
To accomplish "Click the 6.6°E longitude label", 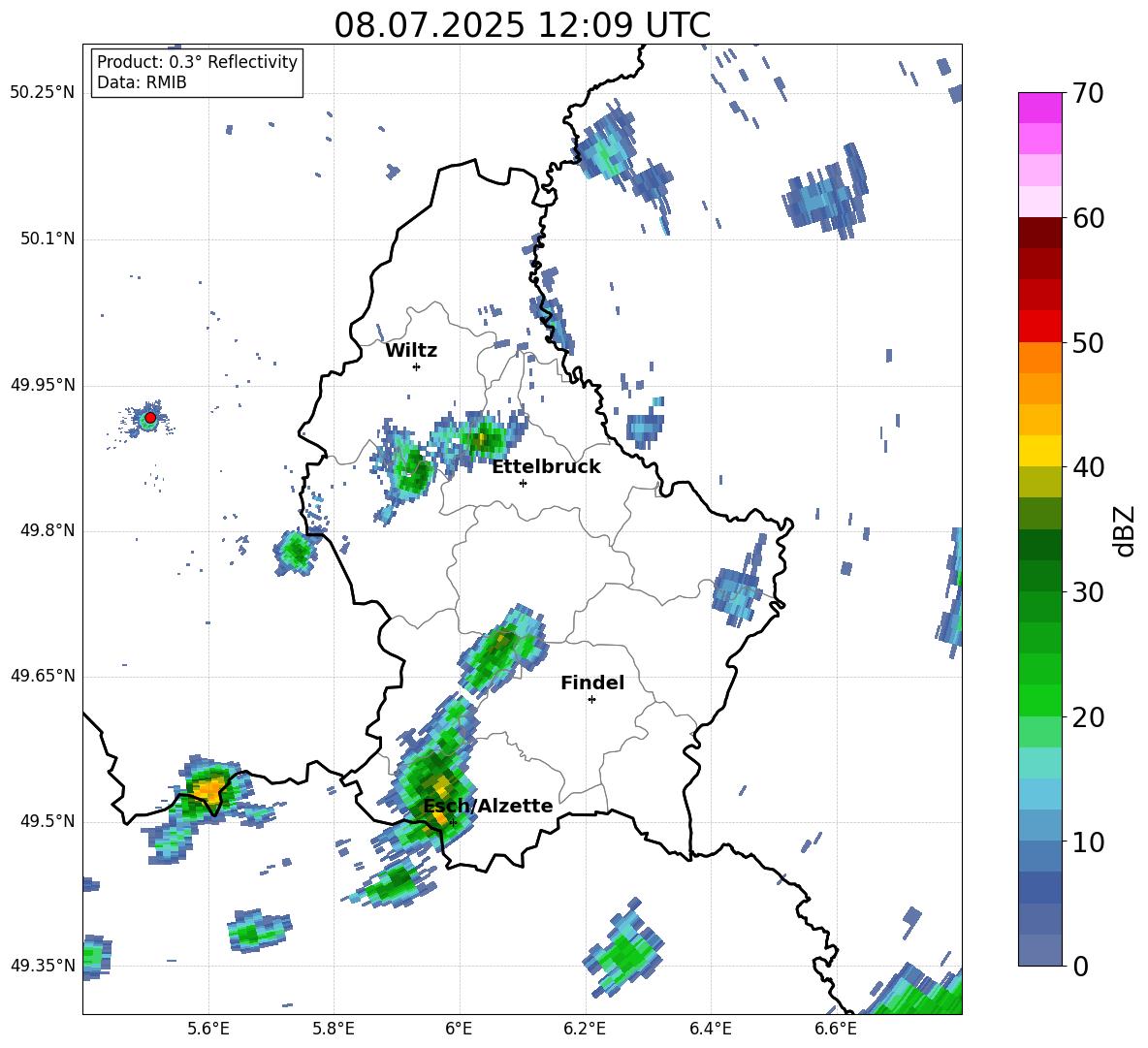I will coord(836,1029).
